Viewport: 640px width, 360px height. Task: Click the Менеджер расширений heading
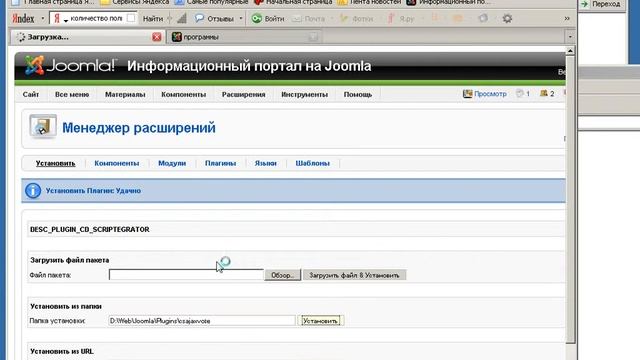pyautogui.click(x=139, y=128)
